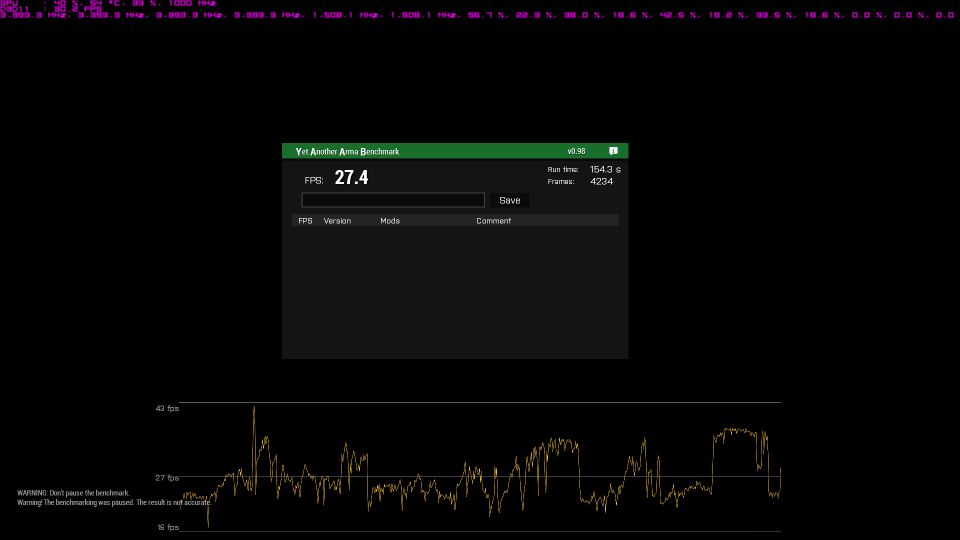Click the 27 fps graph axis label
Image resolution: width=960 pixels, height=540 pixels.
point(167,478)
